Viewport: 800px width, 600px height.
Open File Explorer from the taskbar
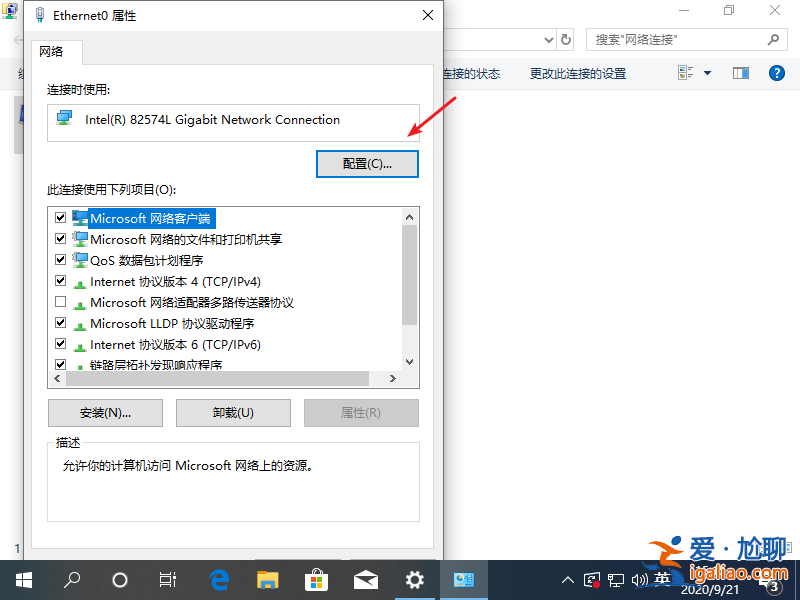click(x=266, y=580)
